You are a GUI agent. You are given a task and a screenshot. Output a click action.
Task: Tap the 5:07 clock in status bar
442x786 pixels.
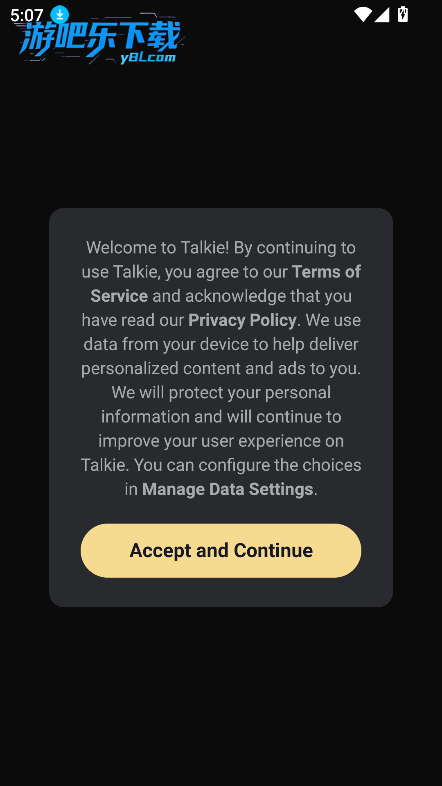tap(27, 15)
